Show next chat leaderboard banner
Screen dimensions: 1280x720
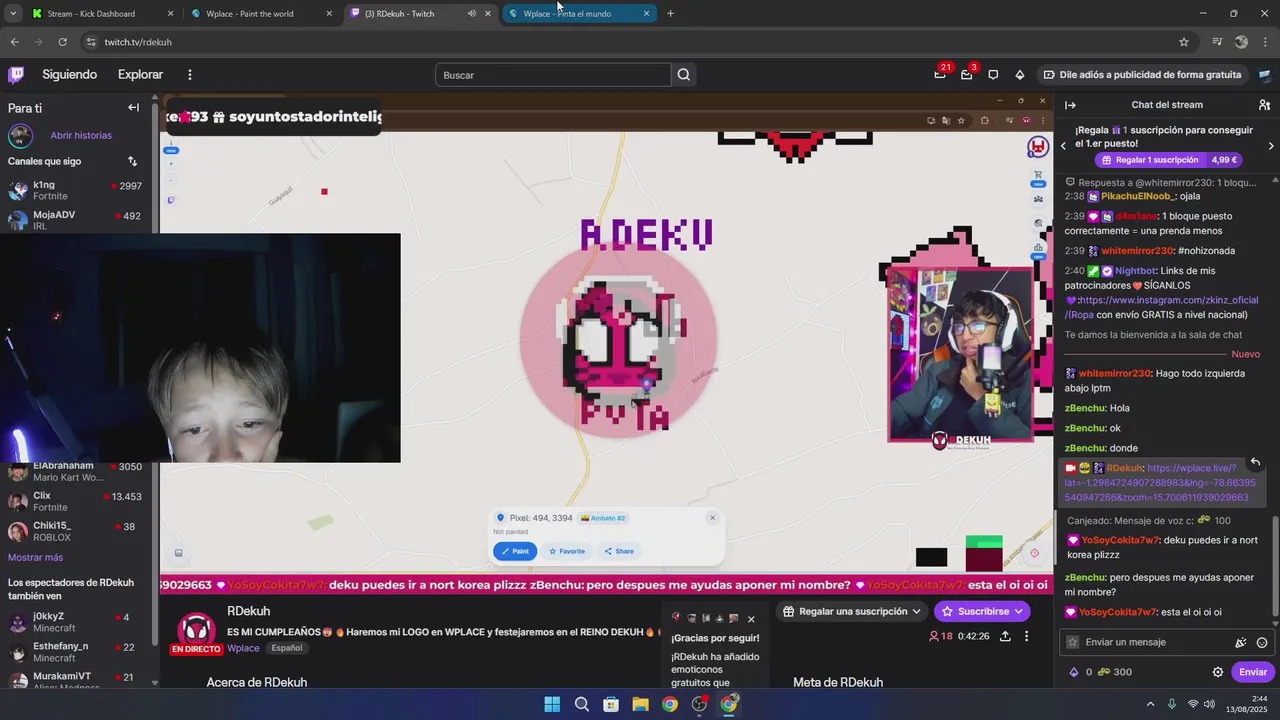1271,146
